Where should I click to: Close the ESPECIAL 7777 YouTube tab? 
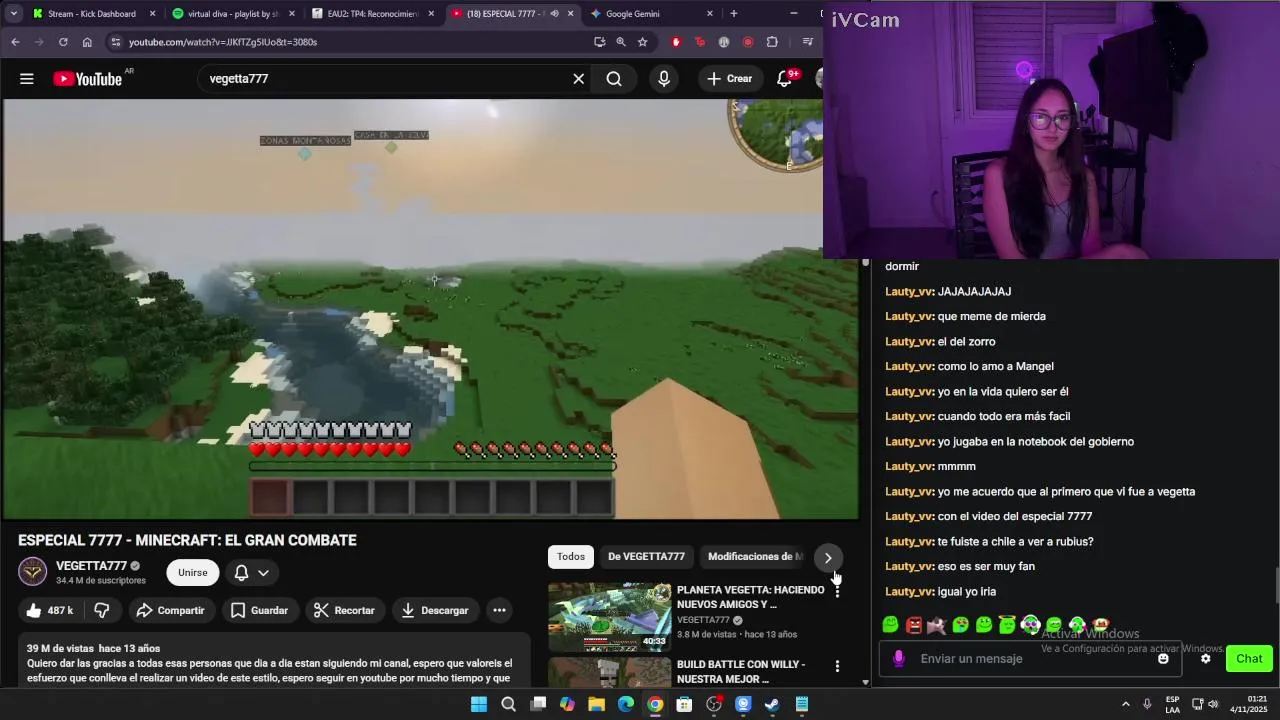click(x=571, y=14)
